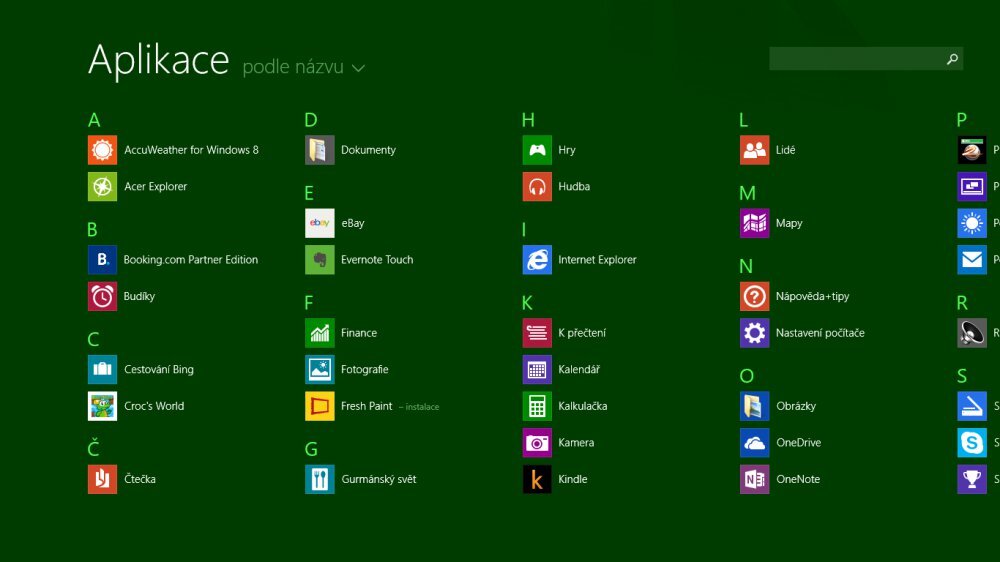Open Kamera camera icon
Viewport: 1000px width, 562px height.
[x=537, y=443]
